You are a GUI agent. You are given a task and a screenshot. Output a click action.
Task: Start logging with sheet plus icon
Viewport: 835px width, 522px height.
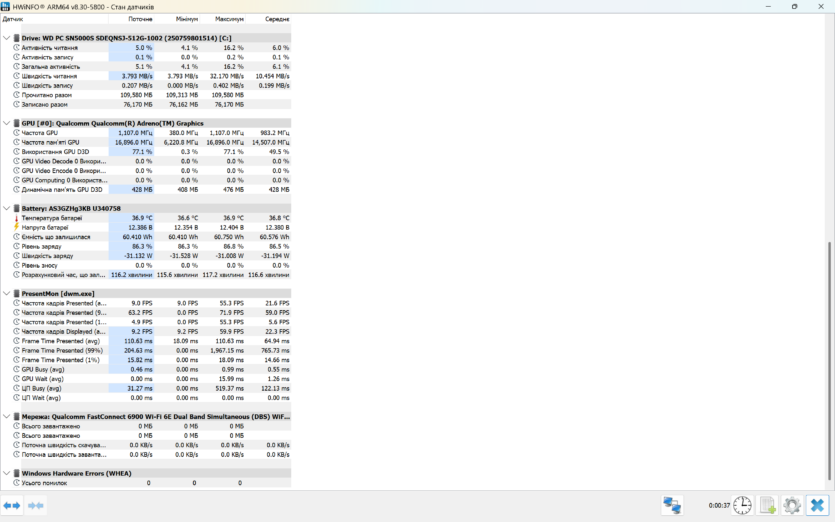[x=767, y=505]
